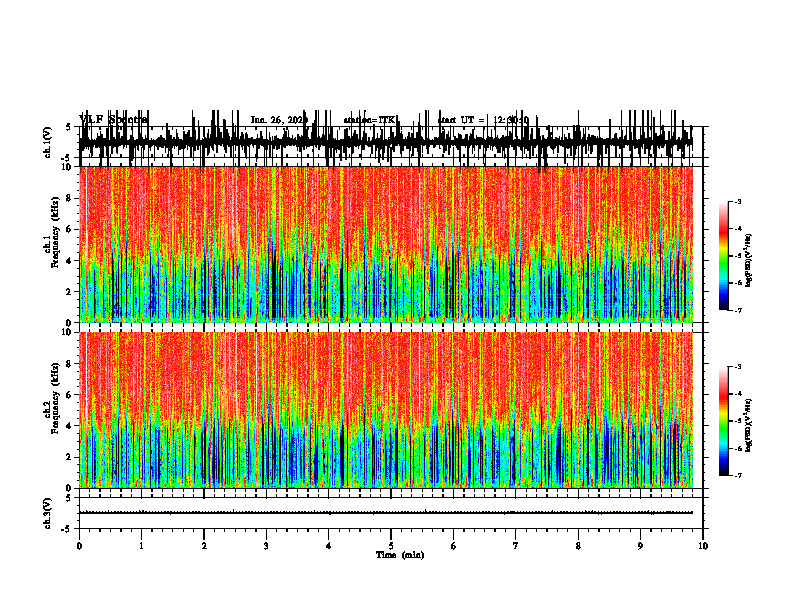Click the '2' minute tick on time axis

(204, 546)
